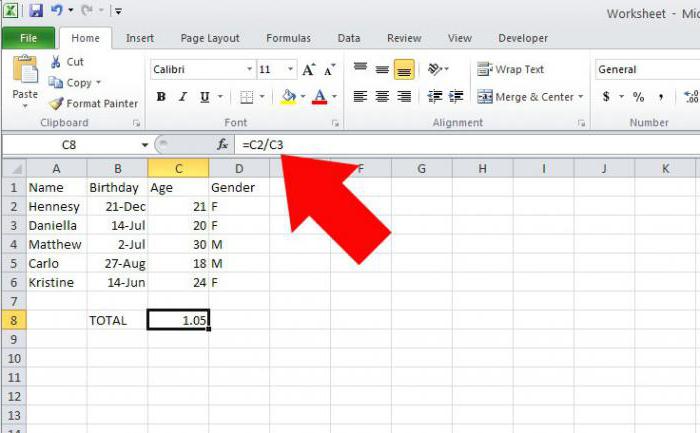700x433 pixels.
Task: Click the Paste clipboard icon
Action: 25,69
